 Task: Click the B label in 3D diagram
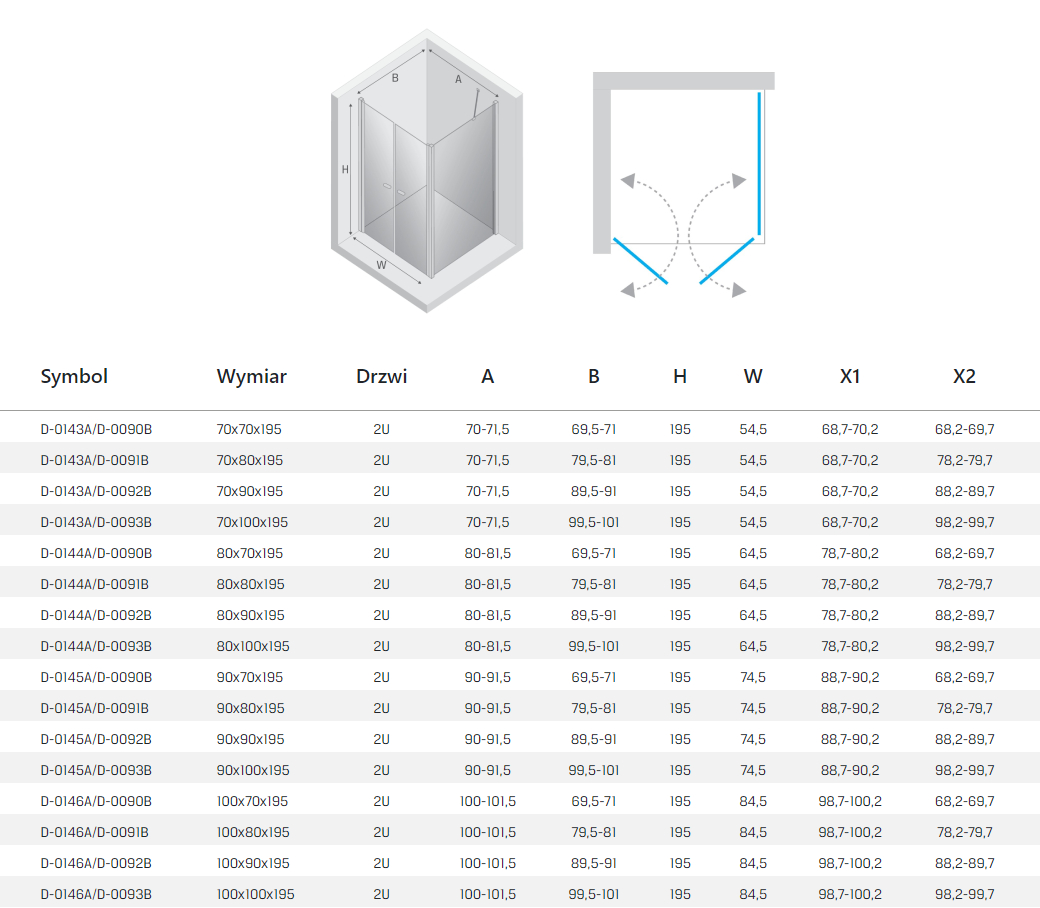pos(395,78)
